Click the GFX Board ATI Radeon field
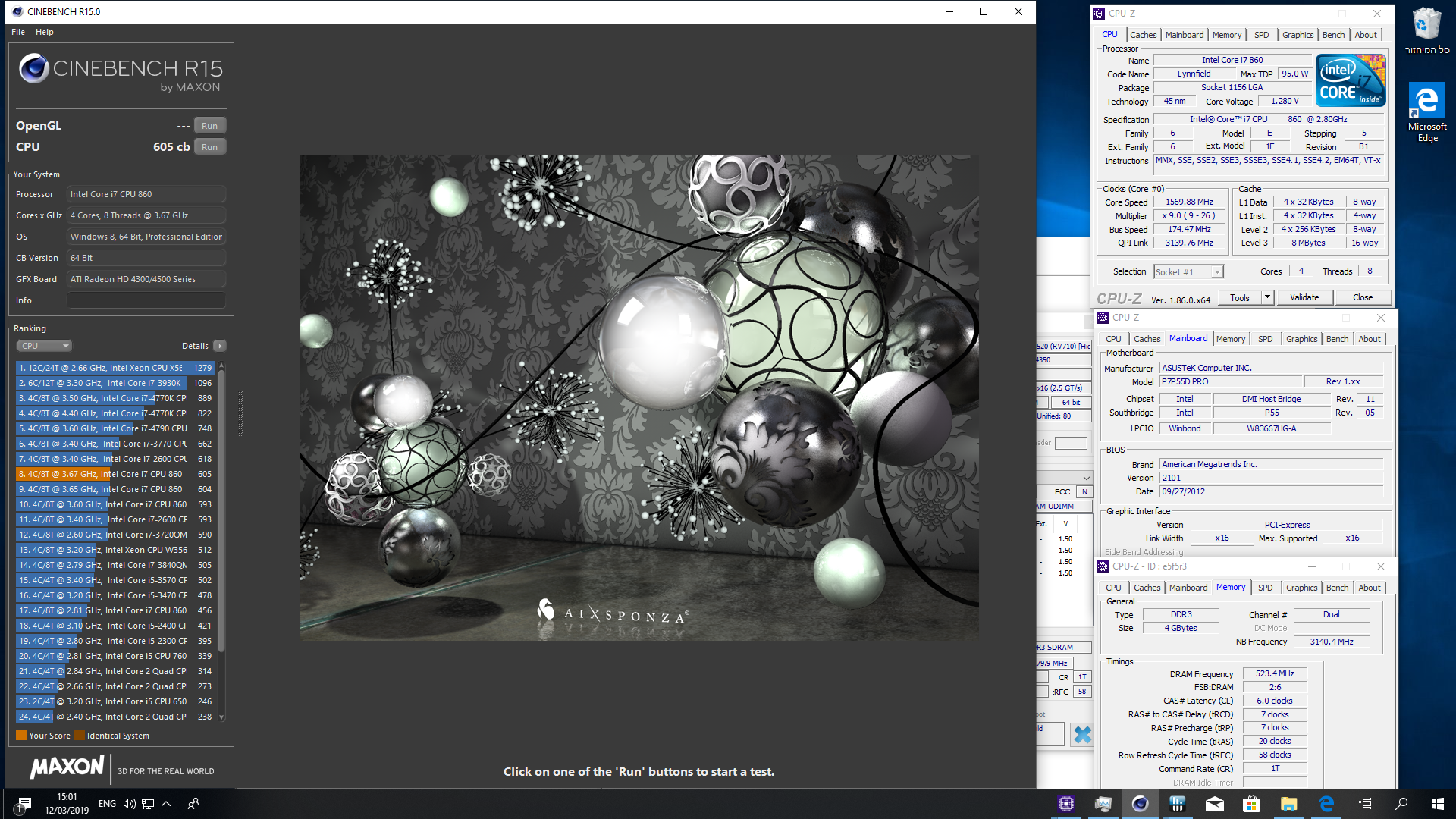This screenshot has height=819, width=1456. tap(146, 279)
